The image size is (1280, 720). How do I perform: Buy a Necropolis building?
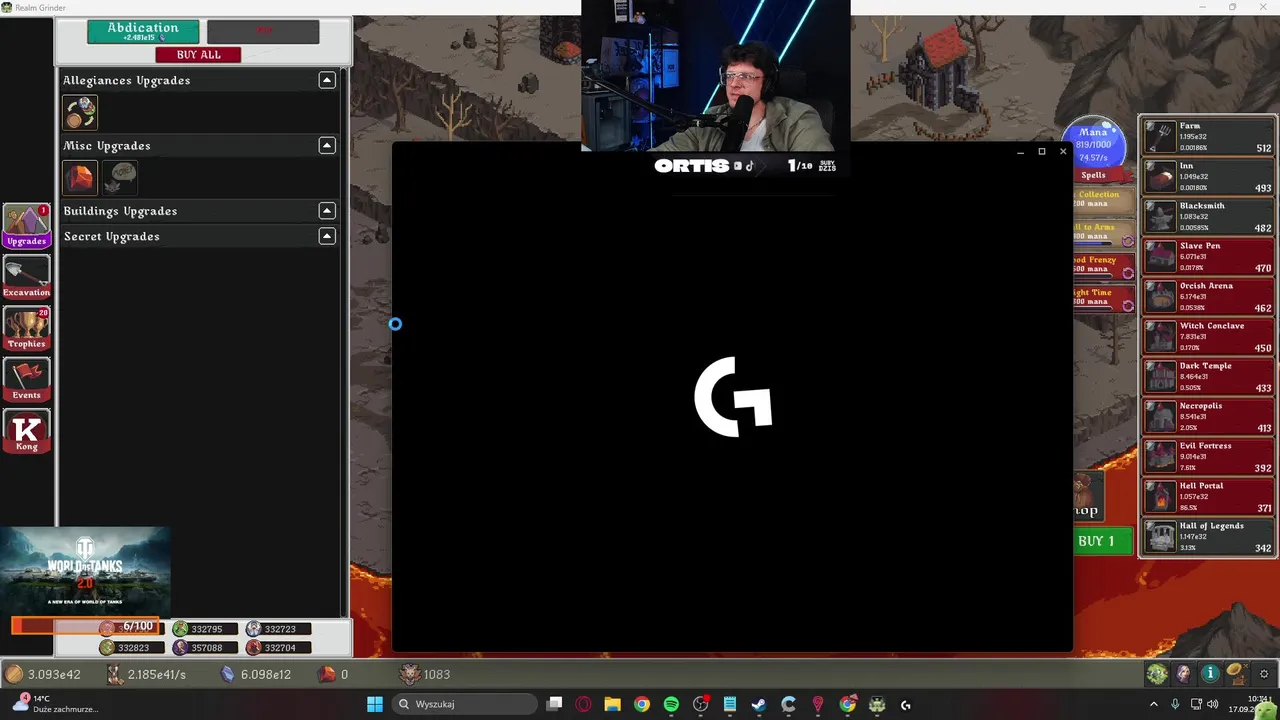tap(1208, 417)
